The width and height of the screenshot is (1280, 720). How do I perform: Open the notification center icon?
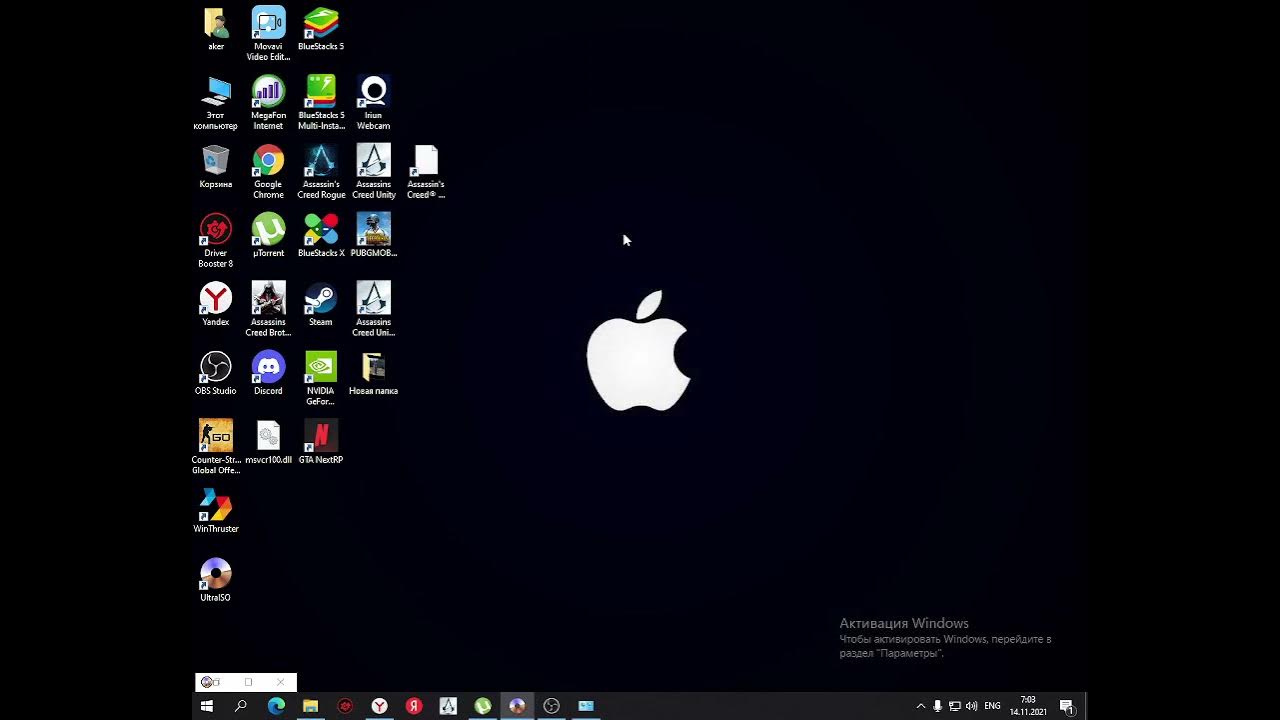[x=1067, y=706]
